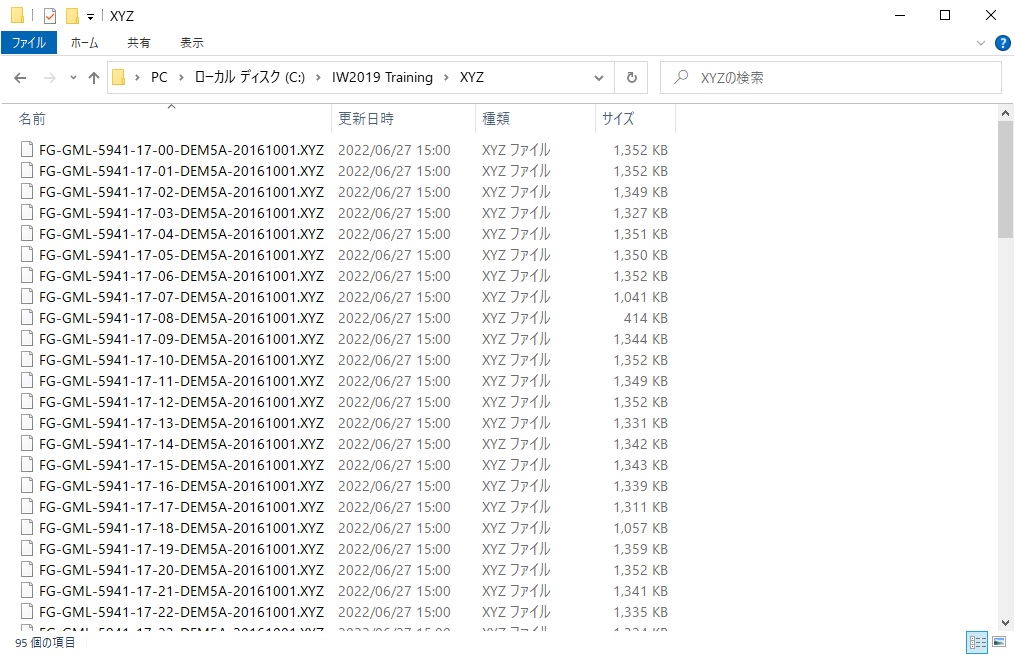The image size is (1015, 655).
Task: Select file FG-GML-5941-17-20-DEM5A-20161001.XYZ
Action: [181, 570]
